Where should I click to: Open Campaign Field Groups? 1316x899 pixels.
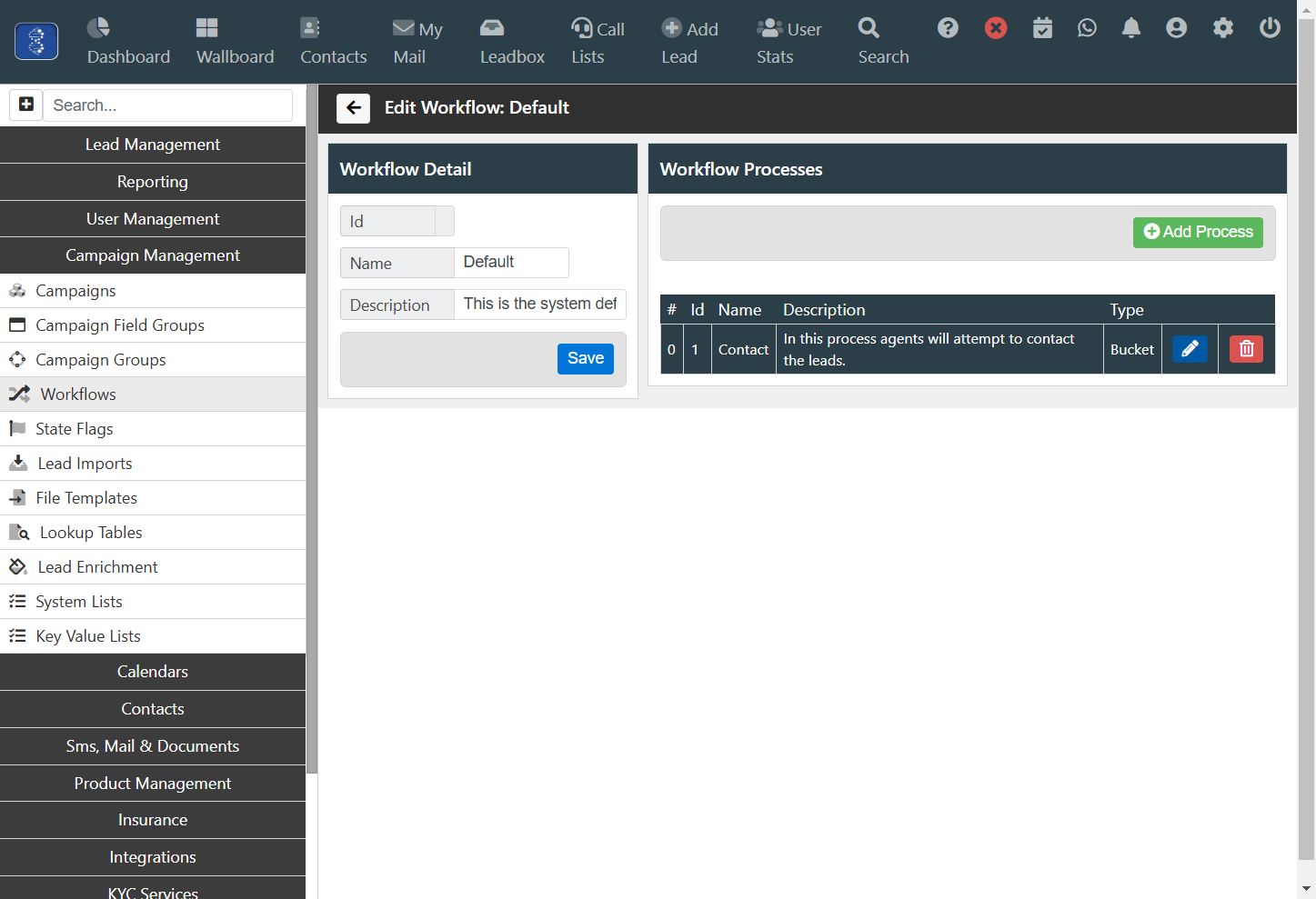tap(153, 325)
